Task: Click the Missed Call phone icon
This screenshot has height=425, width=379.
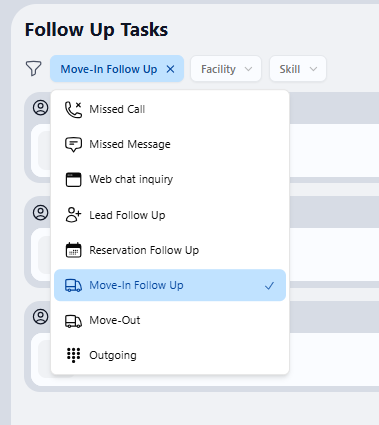Action: (73, 110)
